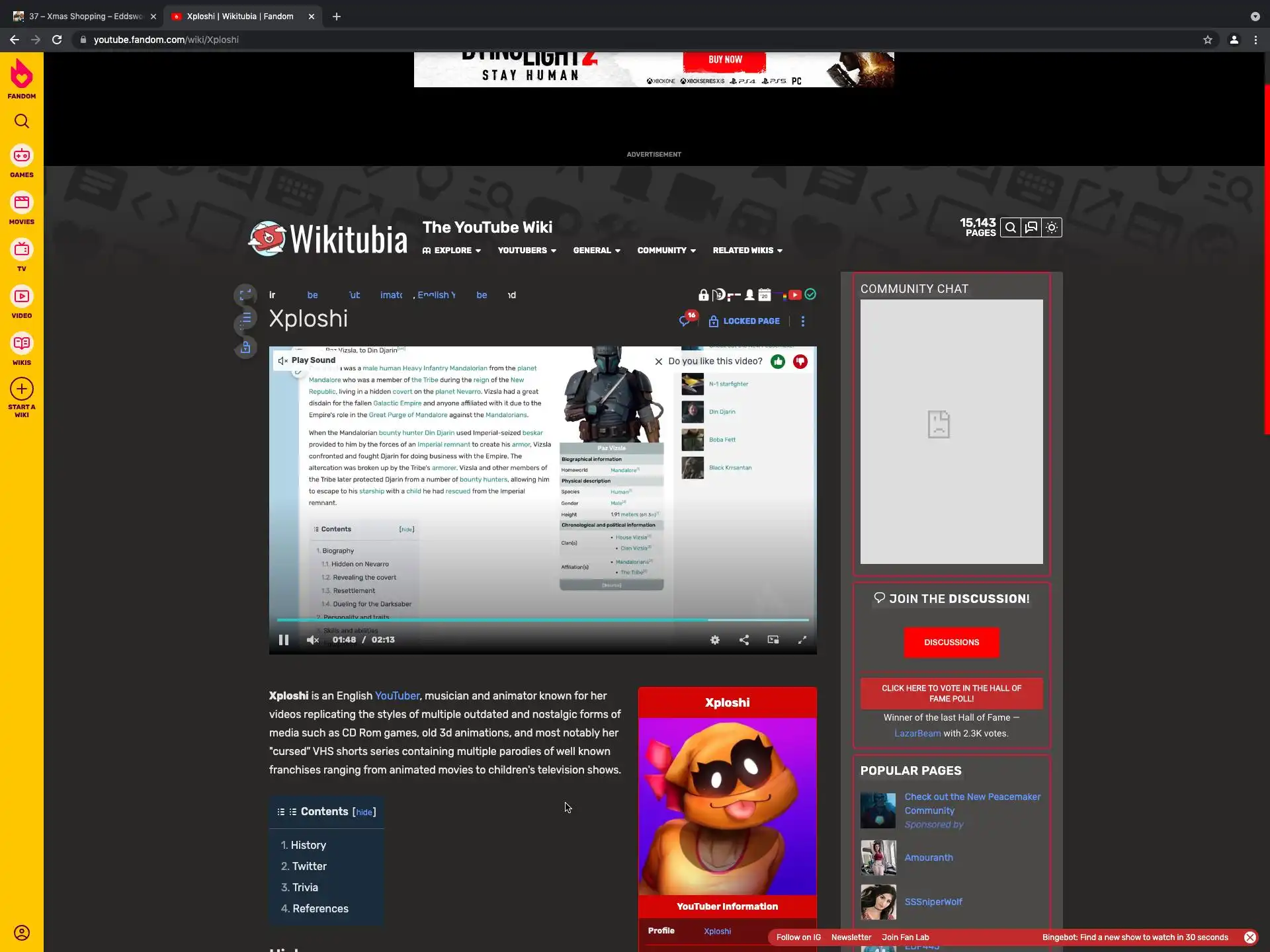Enter video fullscreen mode
The height and width of the screenshot is (952, 1270).
[802, 640]
